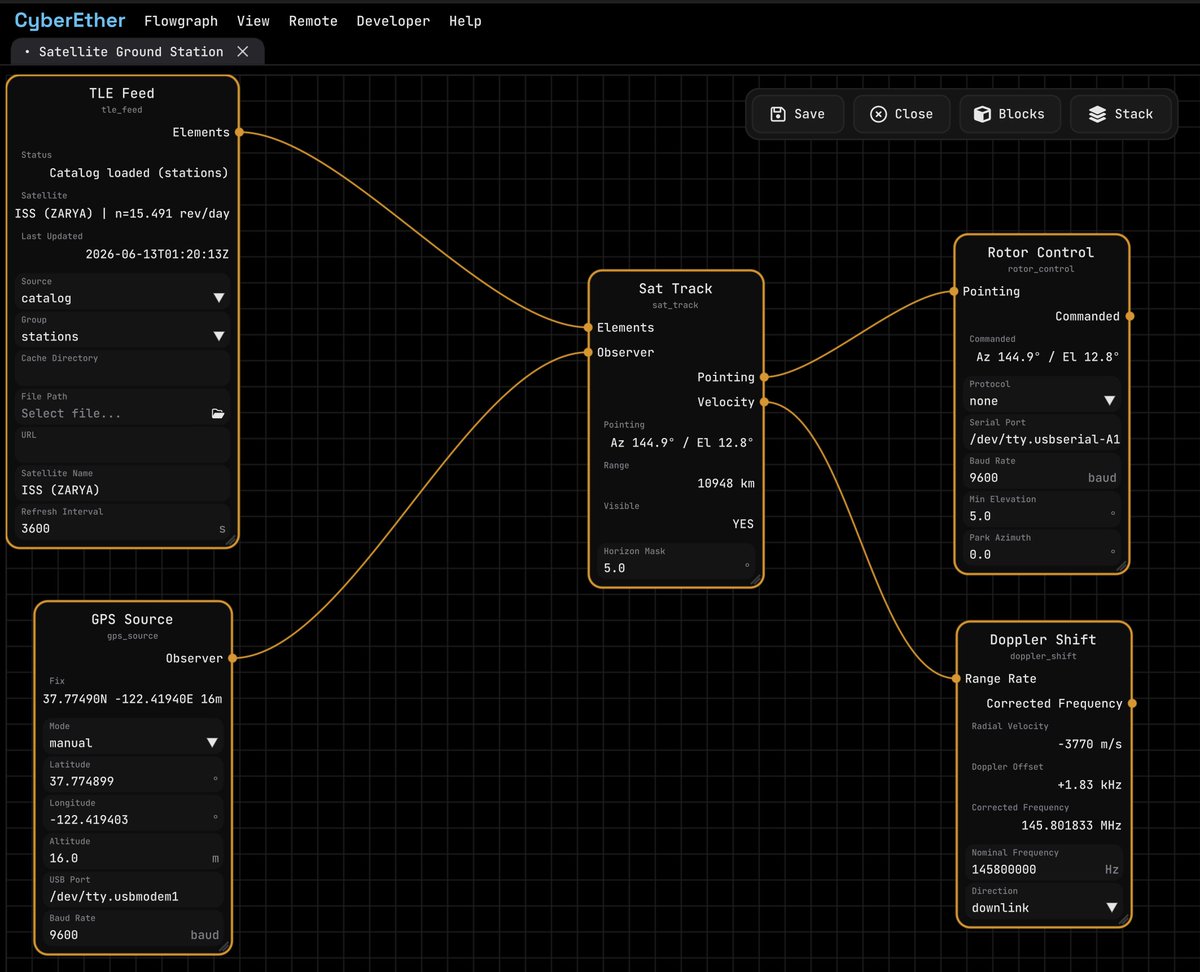The image size is (1200, 972).
Task: Click the Save floppy disk icon
Action: pyautogui.click(x=778, y=114)
